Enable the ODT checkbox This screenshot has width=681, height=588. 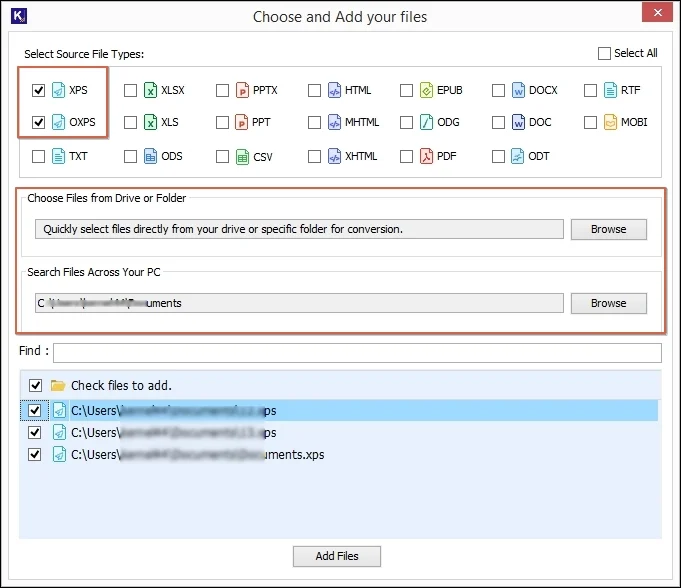(x=498, y=156)
